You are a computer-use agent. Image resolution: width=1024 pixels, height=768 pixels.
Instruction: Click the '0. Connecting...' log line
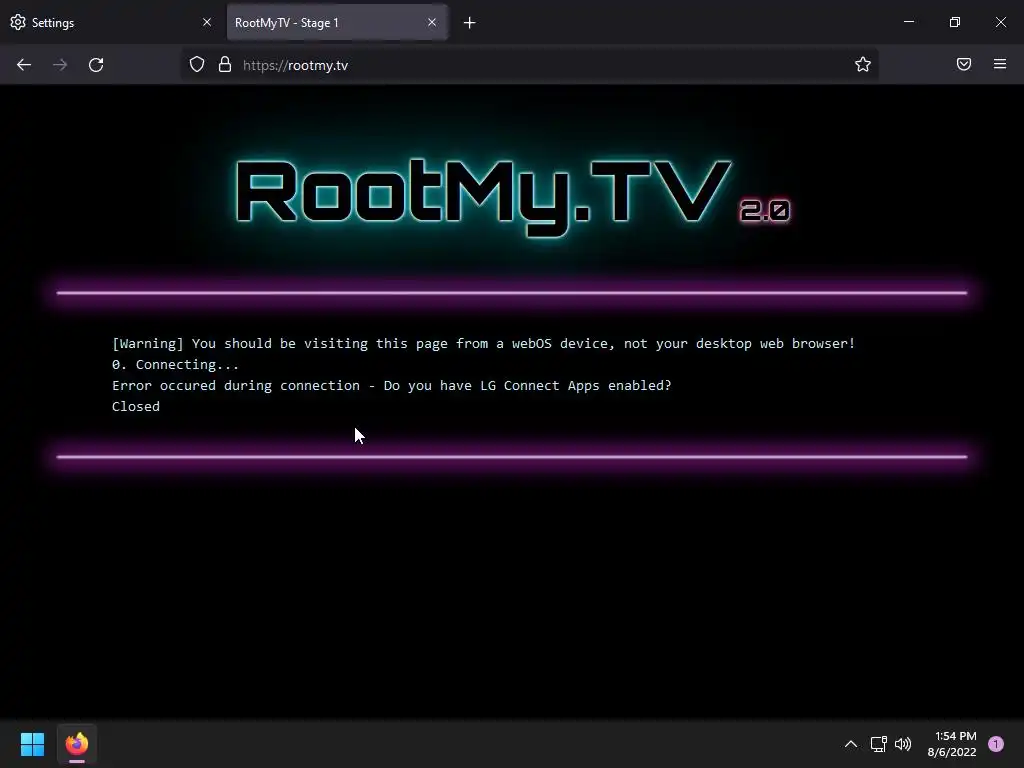(176, 364)
